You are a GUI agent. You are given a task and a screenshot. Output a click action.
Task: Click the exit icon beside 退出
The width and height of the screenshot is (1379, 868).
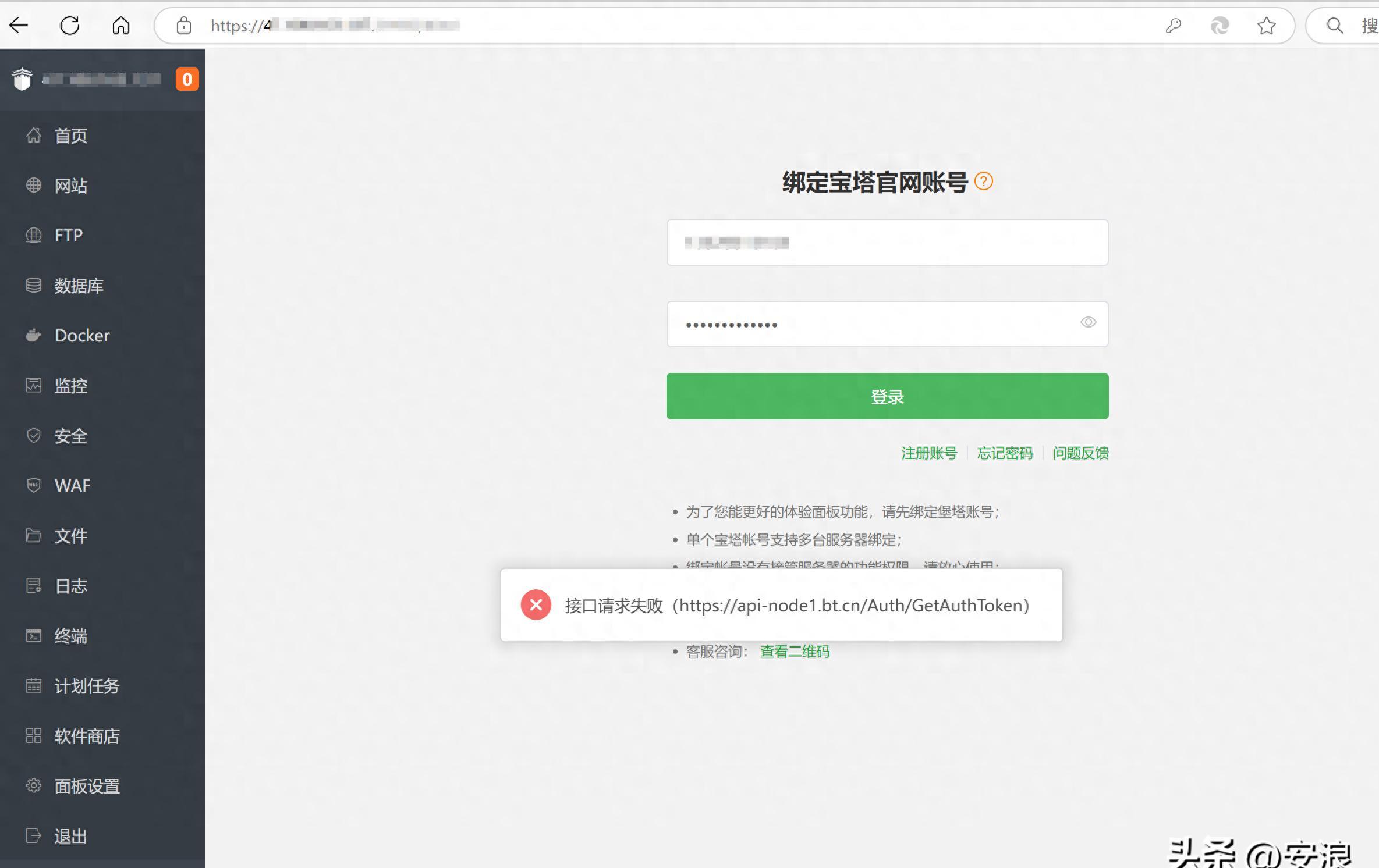[x=34, y=835]
